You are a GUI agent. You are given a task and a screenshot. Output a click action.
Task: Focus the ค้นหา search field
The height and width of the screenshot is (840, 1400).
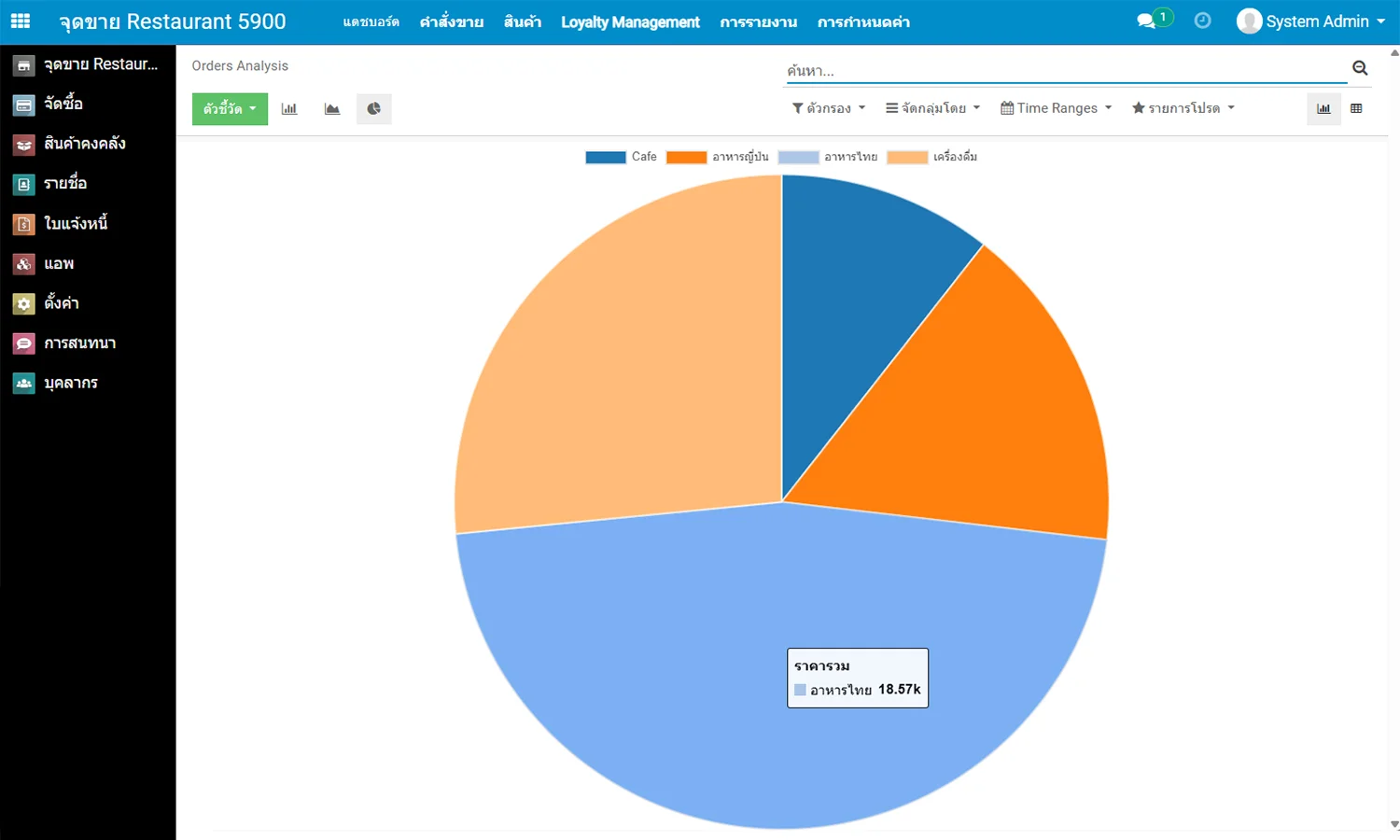coord(1064,71)
